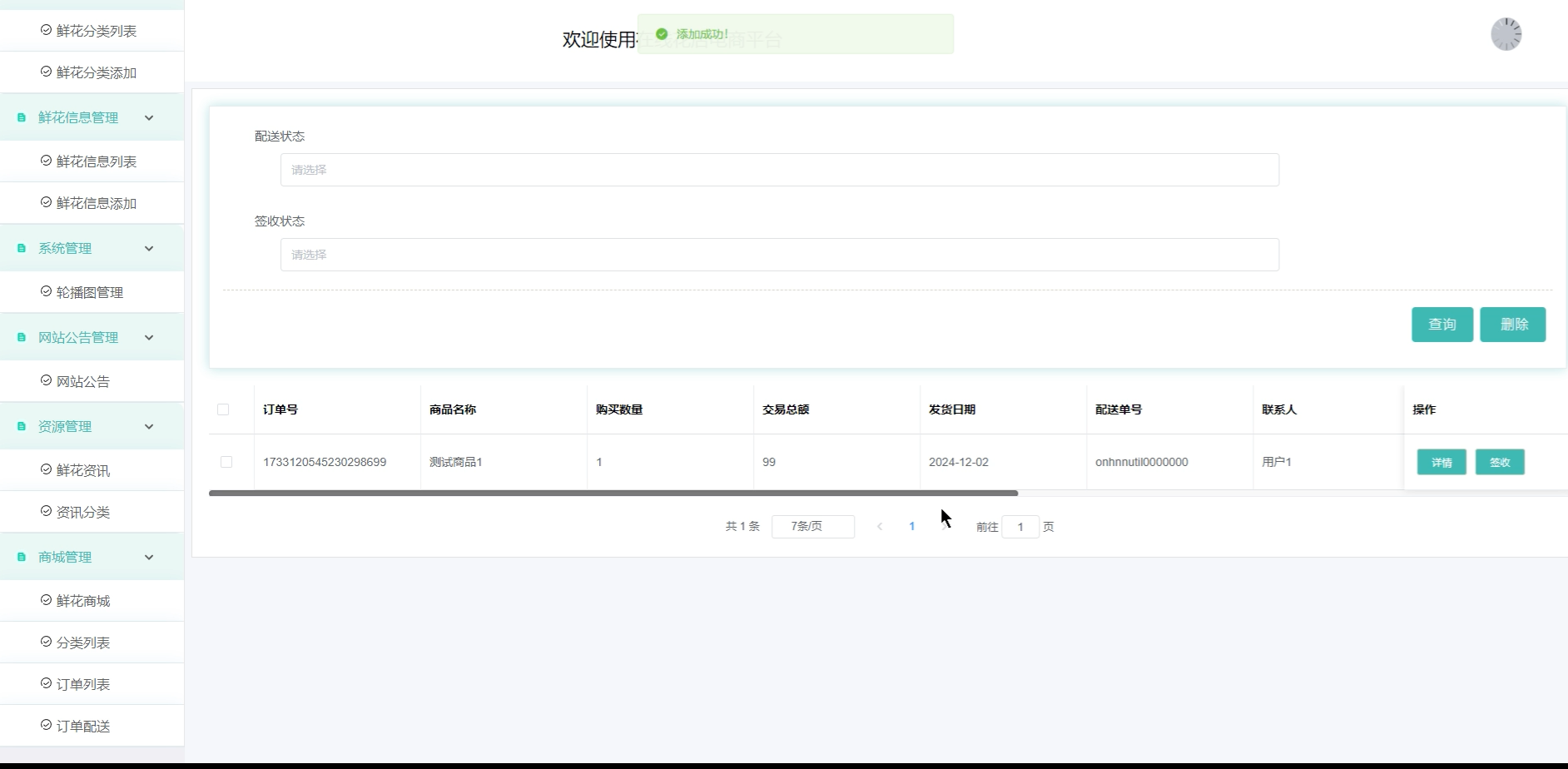Open 鲜花商城 menu item
1568x769 pixels.
point(92,601)
